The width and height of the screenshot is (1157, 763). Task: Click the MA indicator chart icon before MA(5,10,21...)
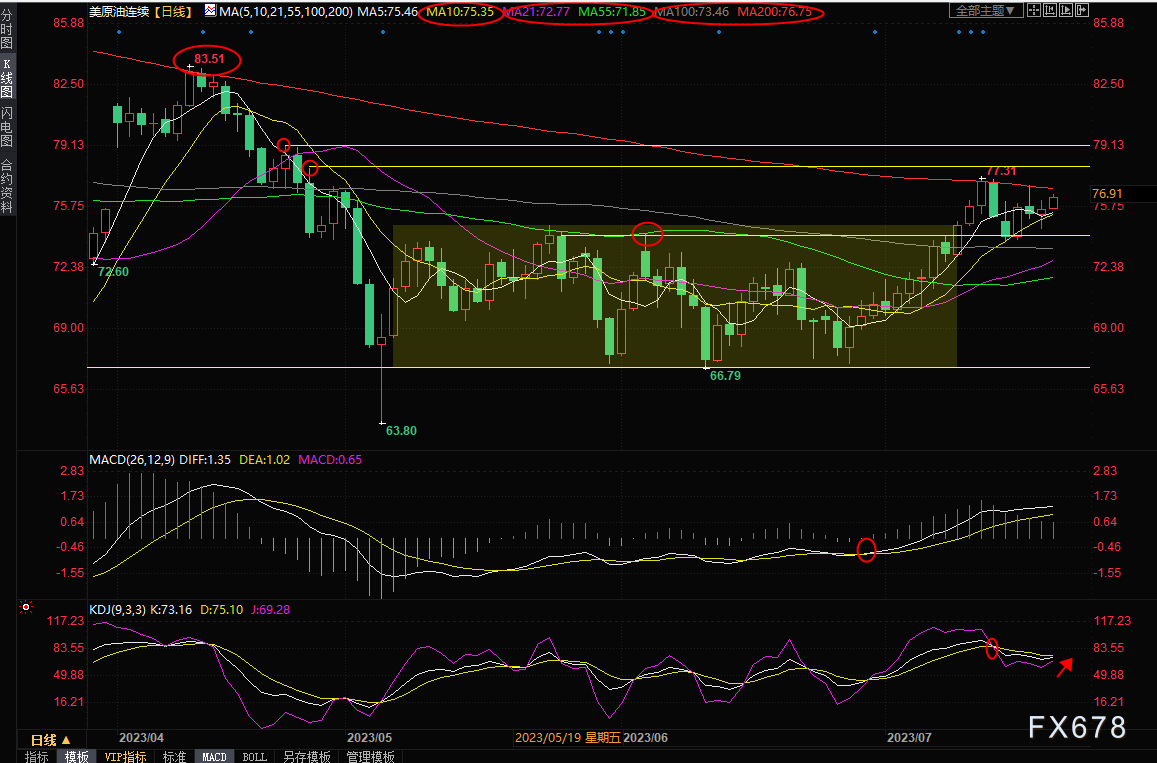210,11
